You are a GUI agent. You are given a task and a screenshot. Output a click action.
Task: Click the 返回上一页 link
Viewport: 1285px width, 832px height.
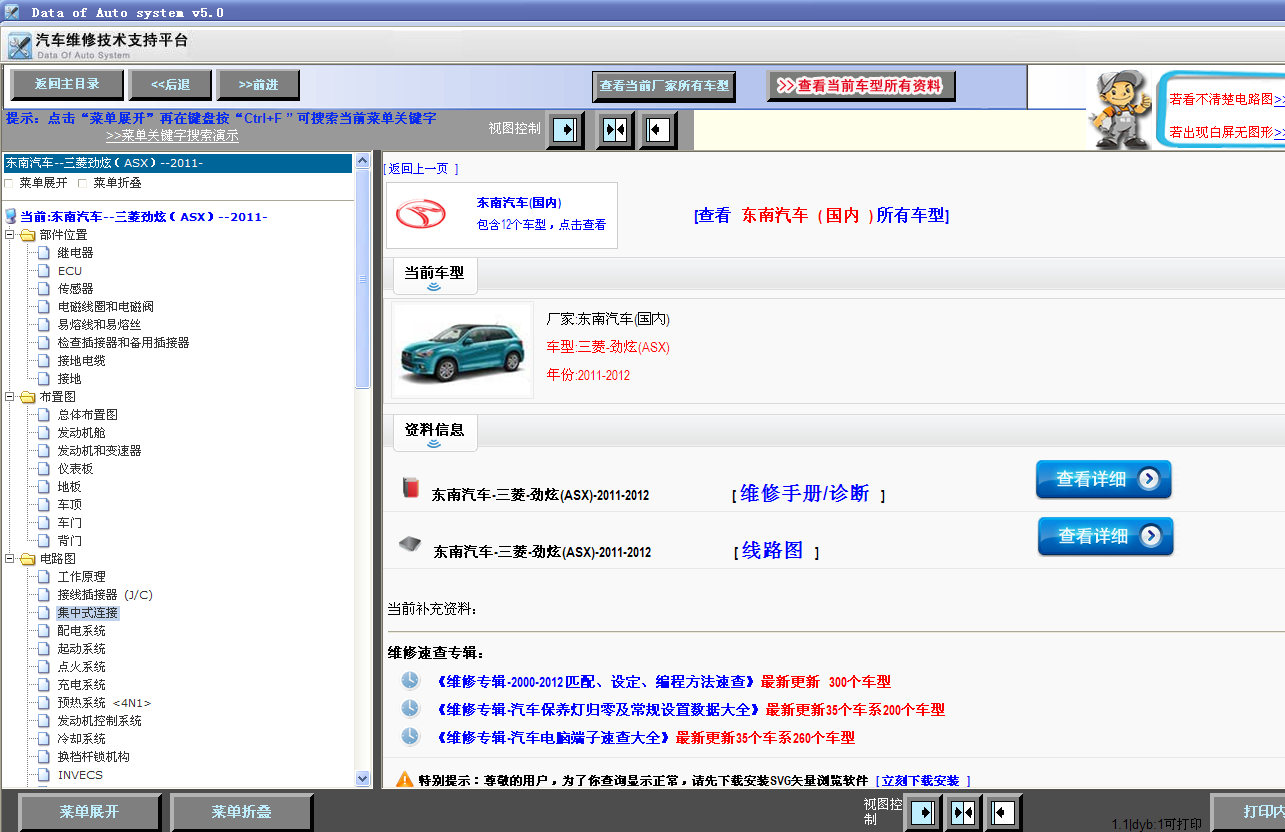(421, 169)
